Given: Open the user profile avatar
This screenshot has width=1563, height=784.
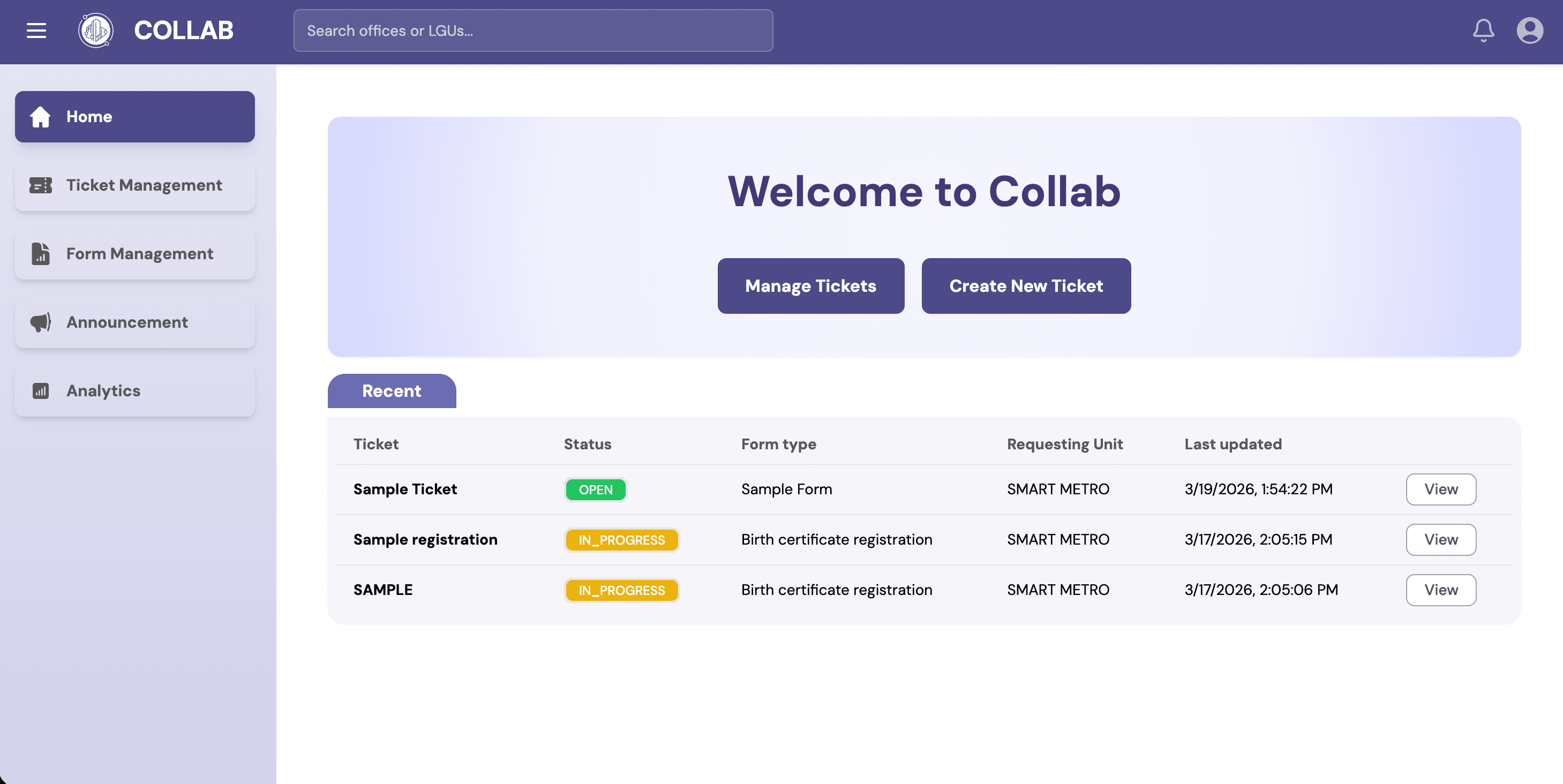Looking at the screenshot, I should pos(1530,31).
